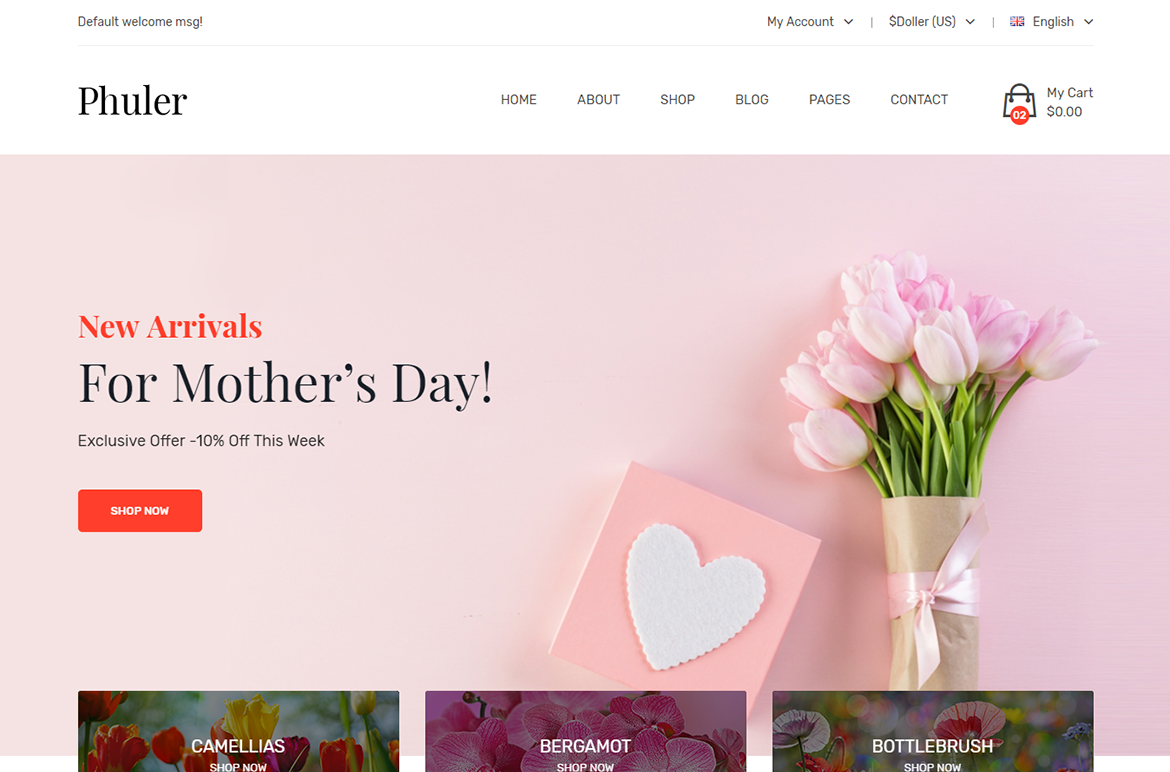Click the red SHOP NOW button
This screenshot has height=772, width=1170.
click(x=140, y=511)
